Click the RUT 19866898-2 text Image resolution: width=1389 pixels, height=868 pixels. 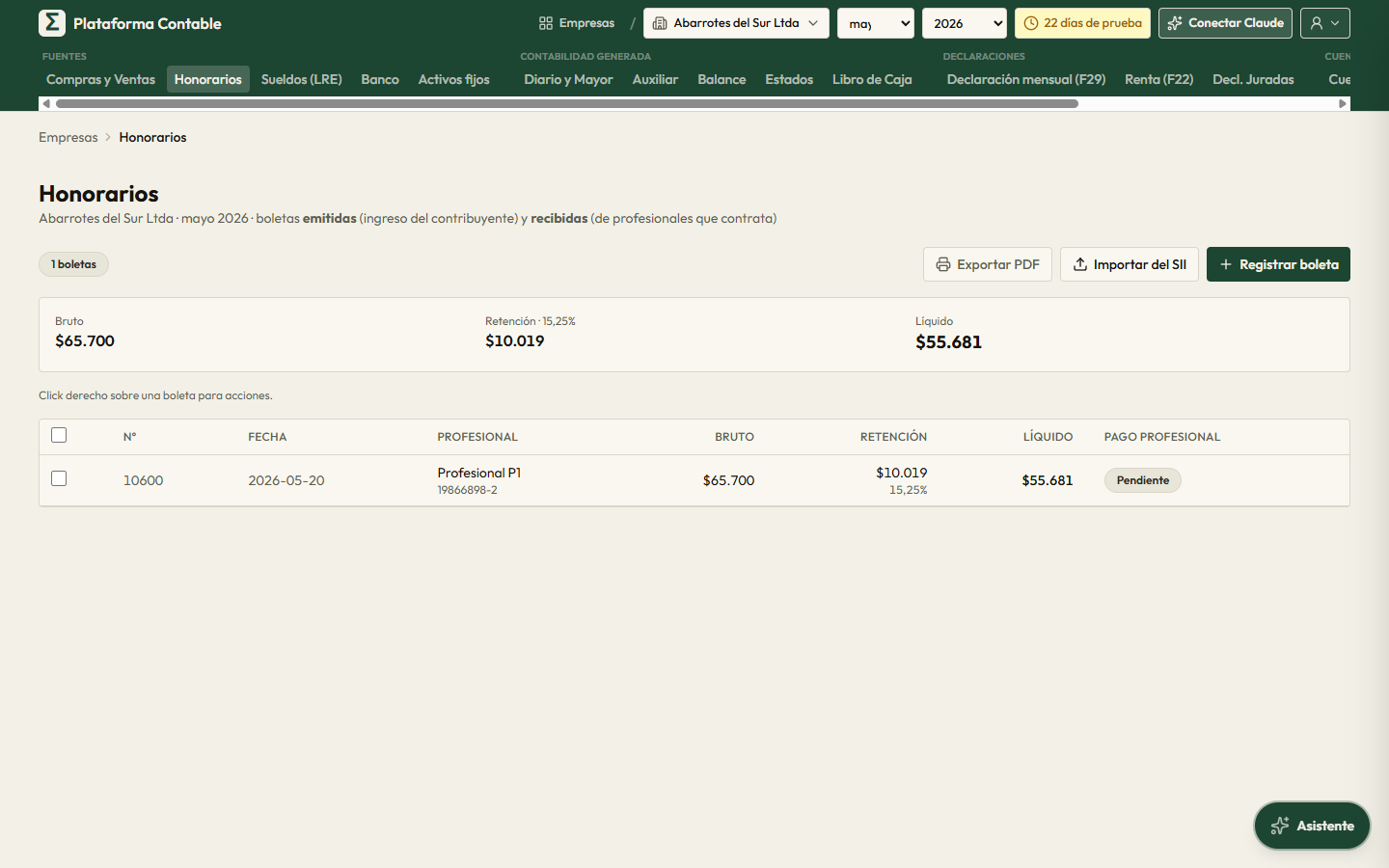468,490
